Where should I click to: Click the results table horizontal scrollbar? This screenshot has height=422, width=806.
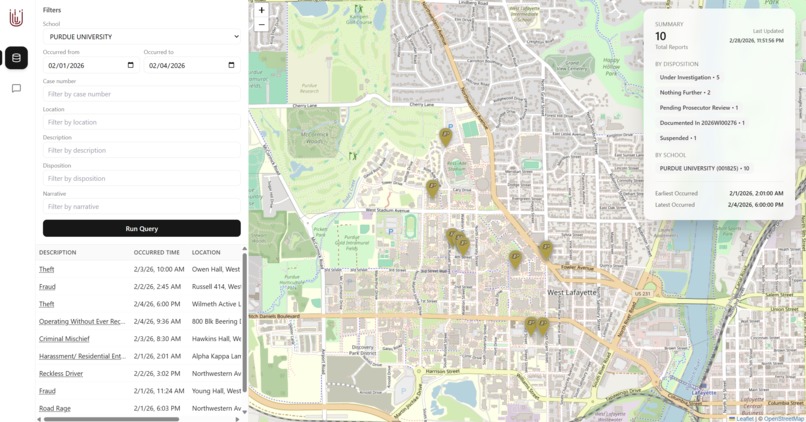[112, 419]
